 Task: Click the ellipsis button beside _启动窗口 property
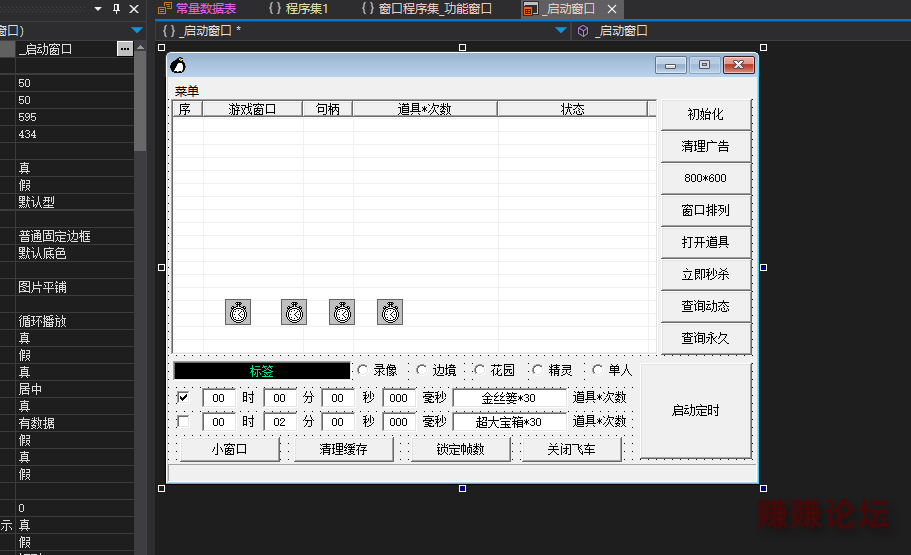[x=124, y=48]
